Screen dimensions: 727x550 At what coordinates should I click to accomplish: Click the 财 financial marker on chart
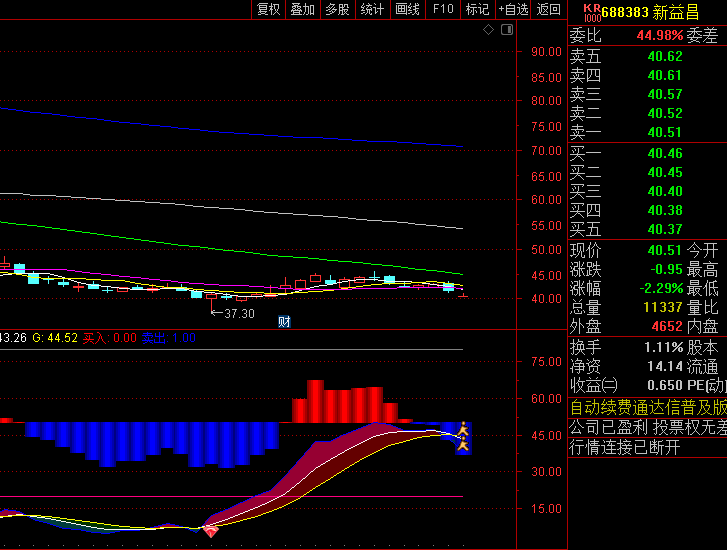coord(284,321)
